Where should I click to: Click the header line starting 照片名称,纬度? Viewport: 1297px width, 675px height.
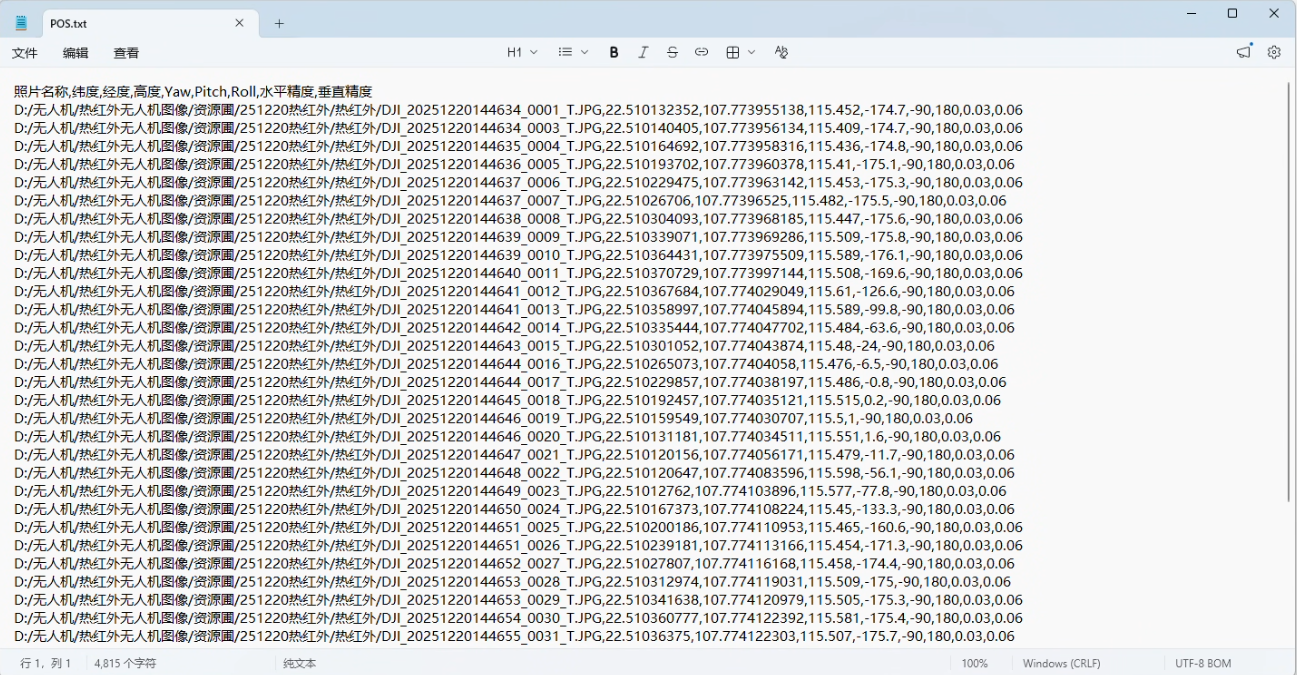(193, 91)
